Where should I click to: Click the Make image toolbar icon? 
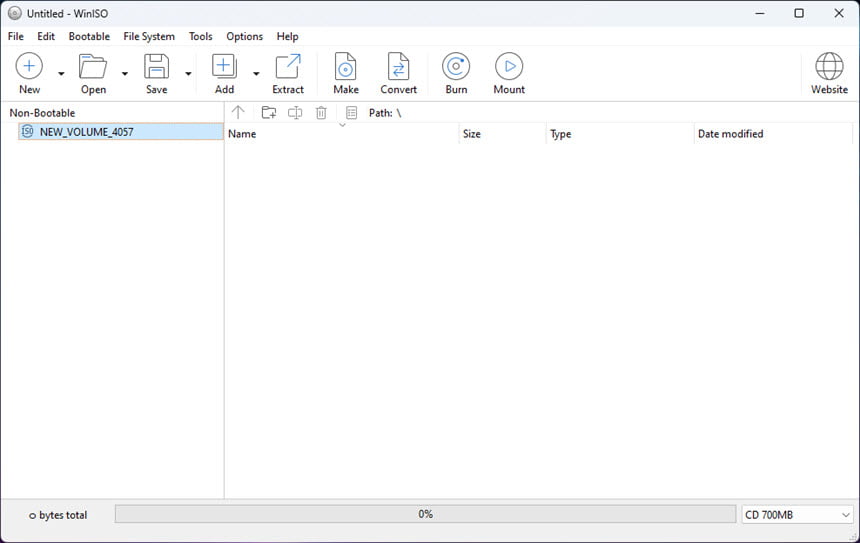tap(346, 66)
